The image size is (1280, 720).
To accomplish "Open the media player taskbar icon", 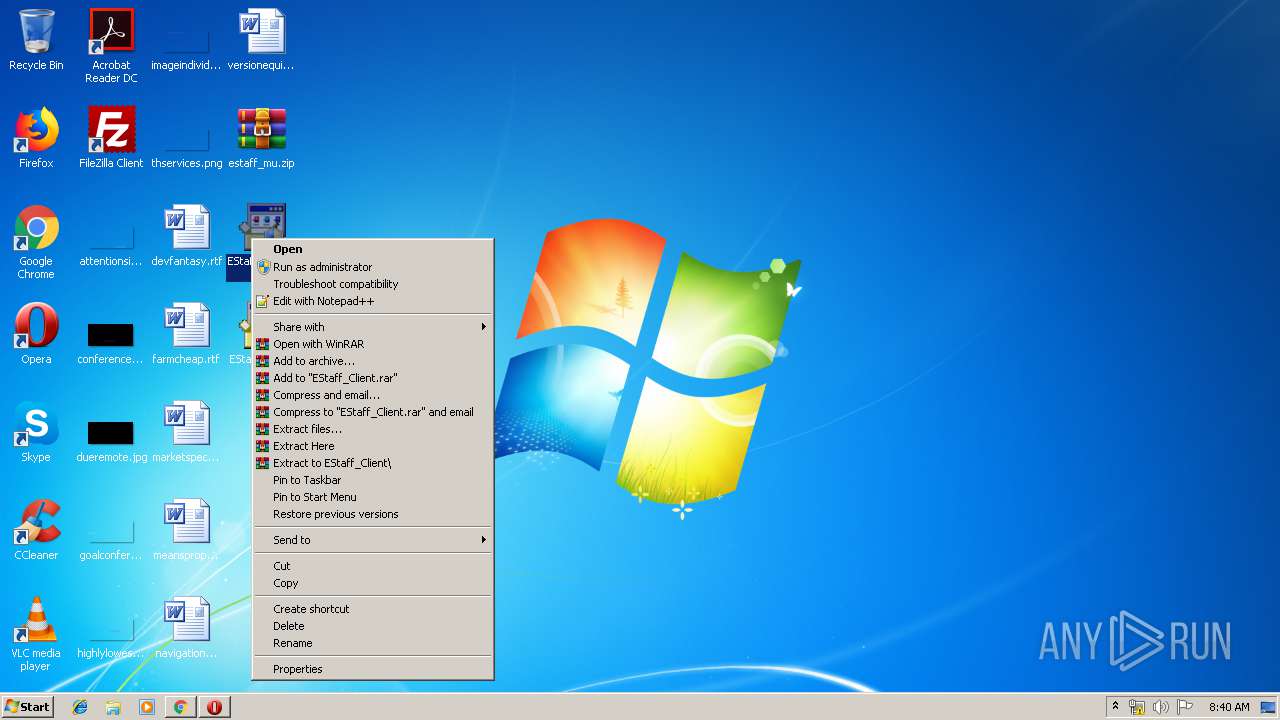I will coord(147,707).
